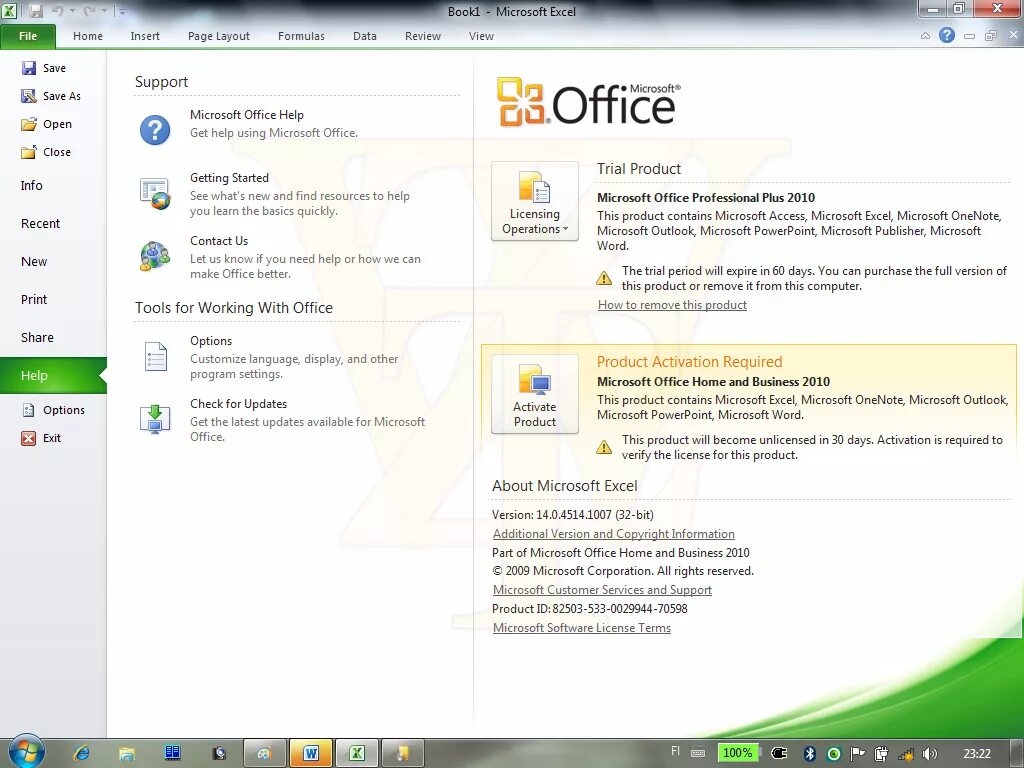
Task: Click the 'Check for Updates' title text
Action: [238, 404]
